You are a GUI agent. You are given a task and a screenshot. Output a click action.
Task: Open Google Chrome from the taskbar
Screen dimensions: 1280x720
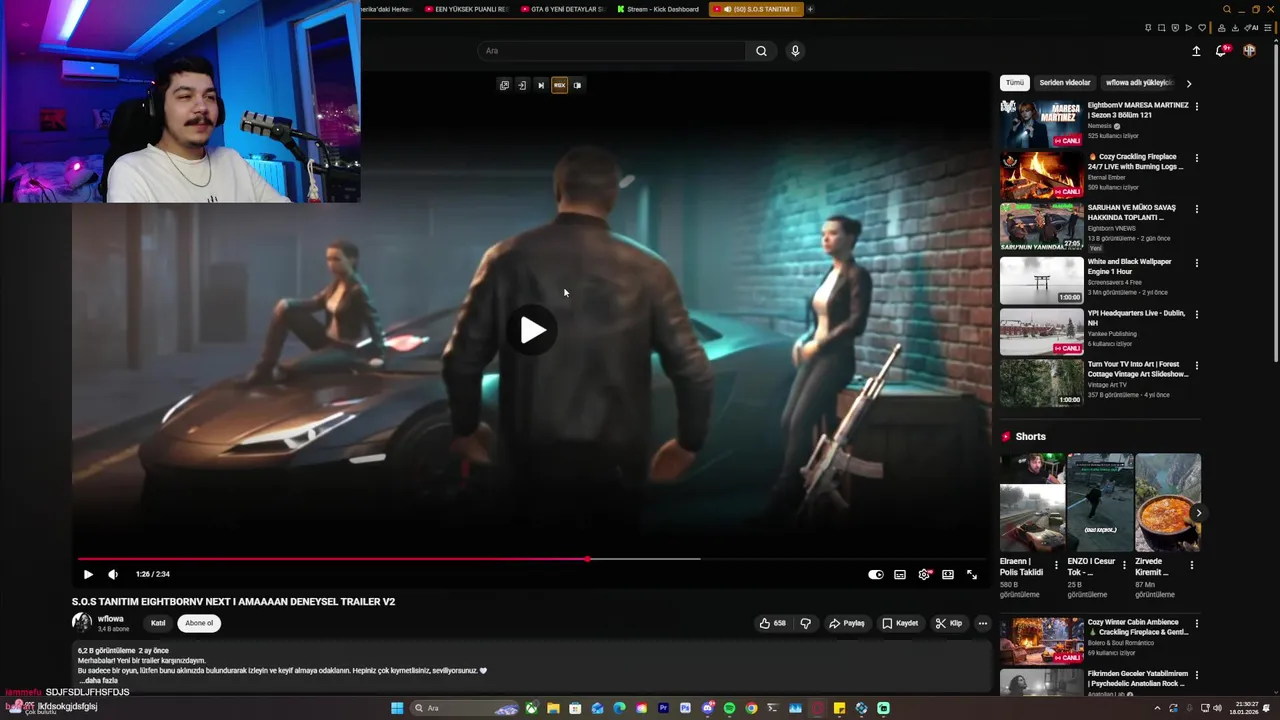click(751, 708)
